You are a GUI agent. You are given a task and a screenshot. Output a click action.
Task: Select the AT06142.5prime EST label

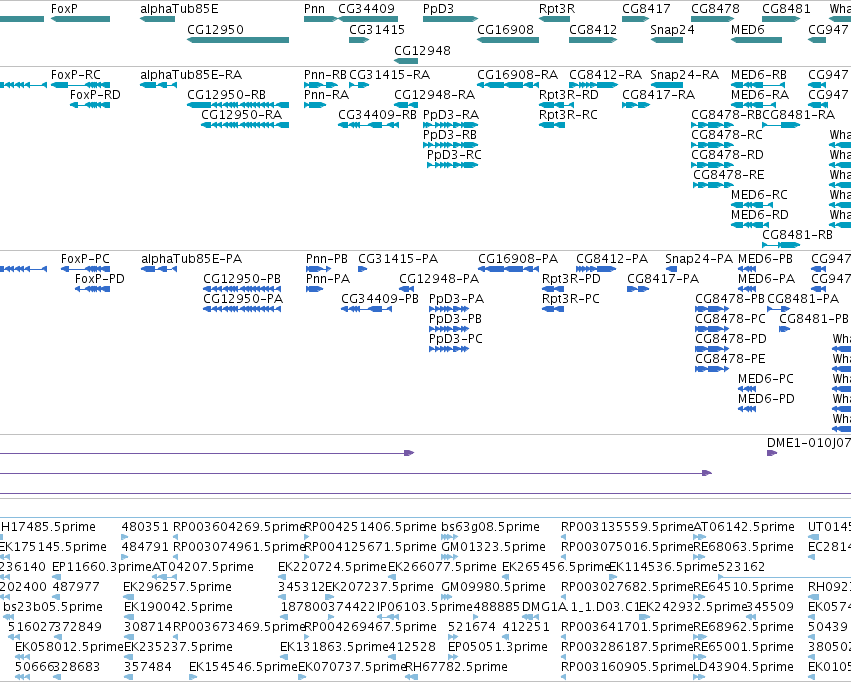point(744,526)
